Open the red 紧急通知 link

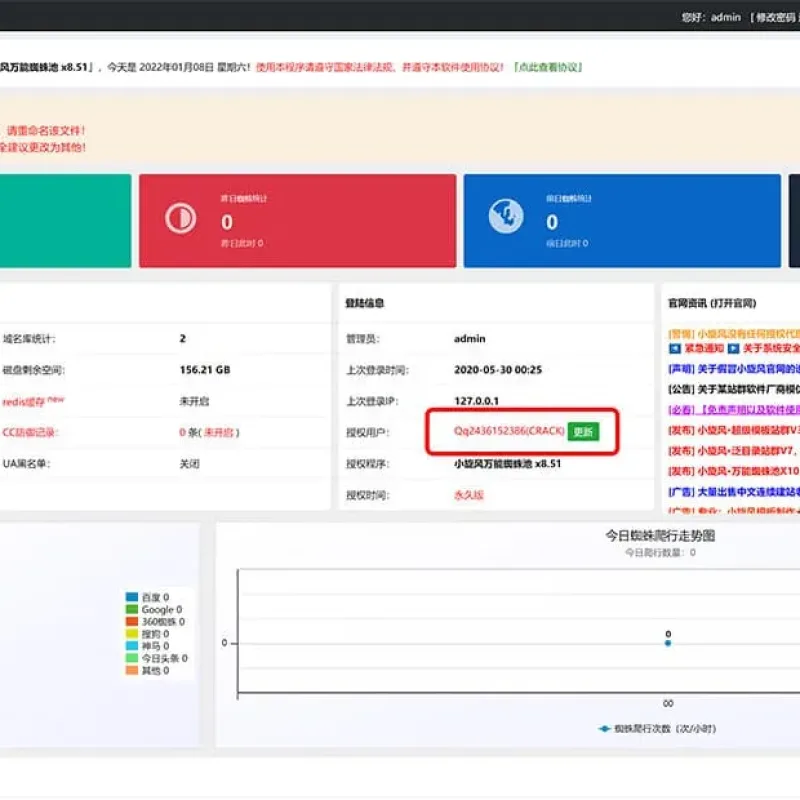click(704, 349)
